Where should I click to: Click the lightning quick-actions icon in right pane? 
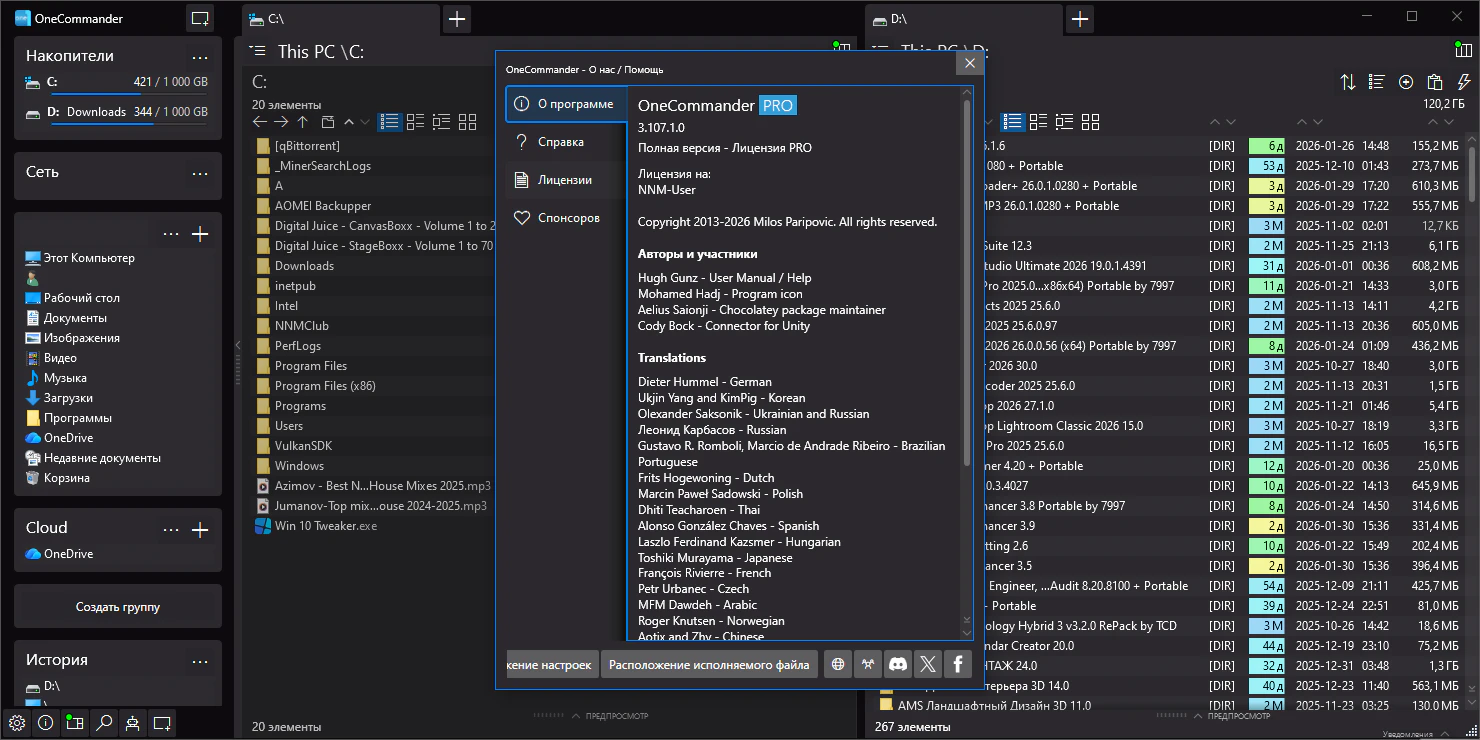coord(1464,82)
